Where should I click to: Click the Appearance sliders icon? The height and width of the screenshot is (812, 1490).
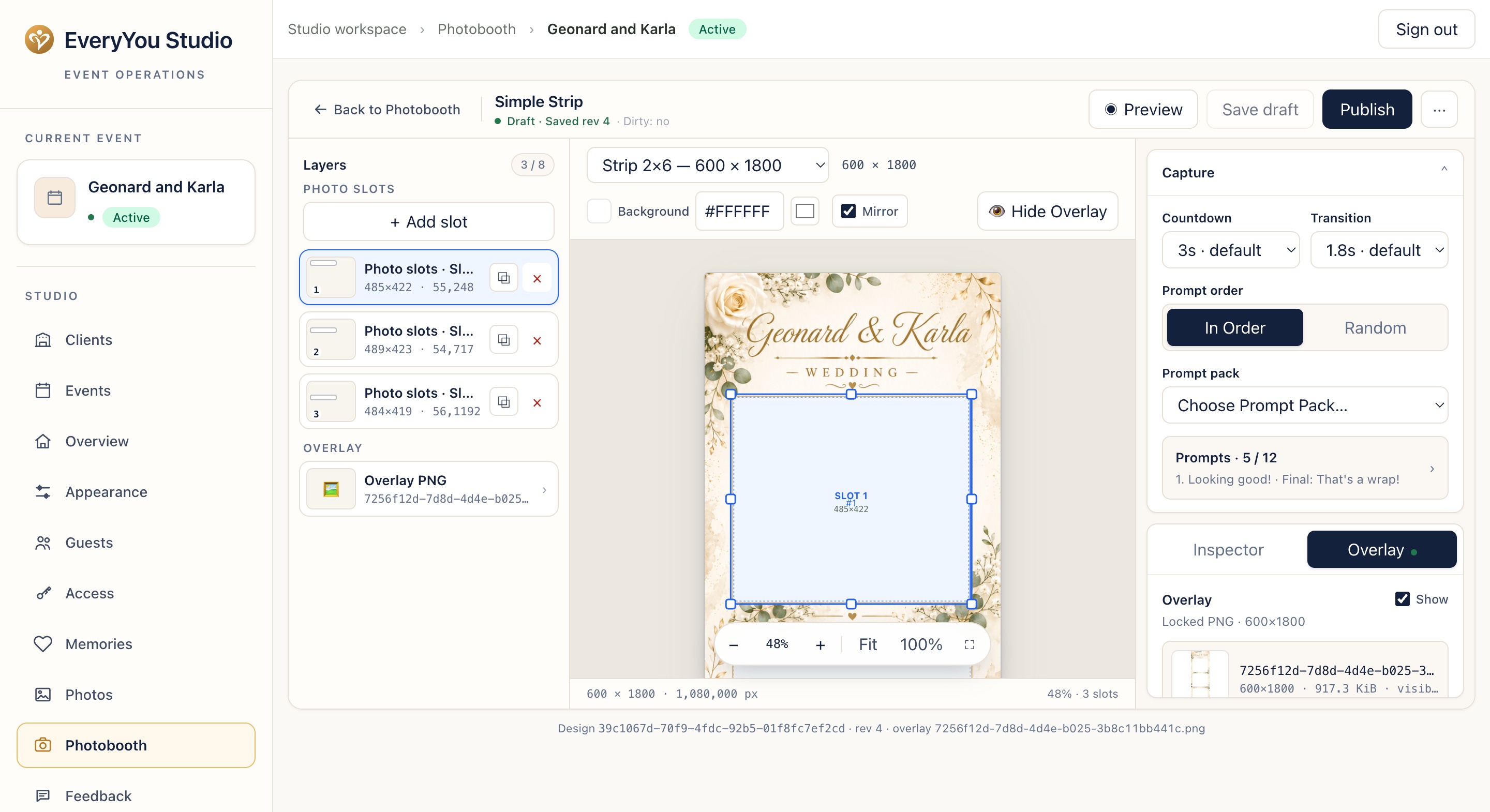pyautogui.click(x=43, y=492)
